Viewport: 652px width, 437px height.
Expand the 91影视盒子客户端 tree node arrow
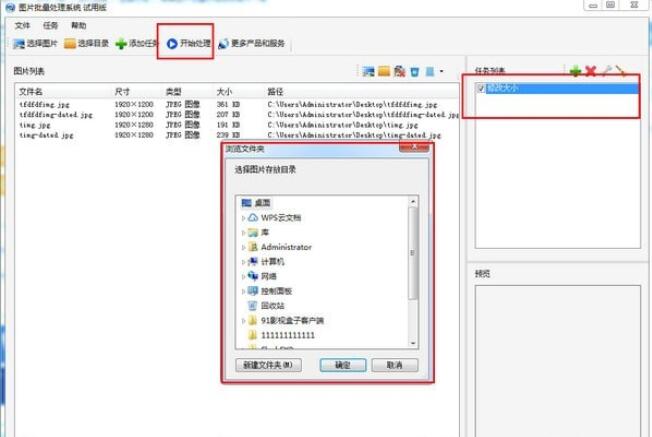[x=243, y=321]
